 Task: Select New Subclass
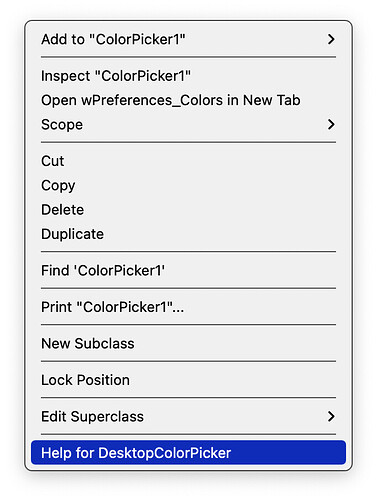(x=188, y=343)
